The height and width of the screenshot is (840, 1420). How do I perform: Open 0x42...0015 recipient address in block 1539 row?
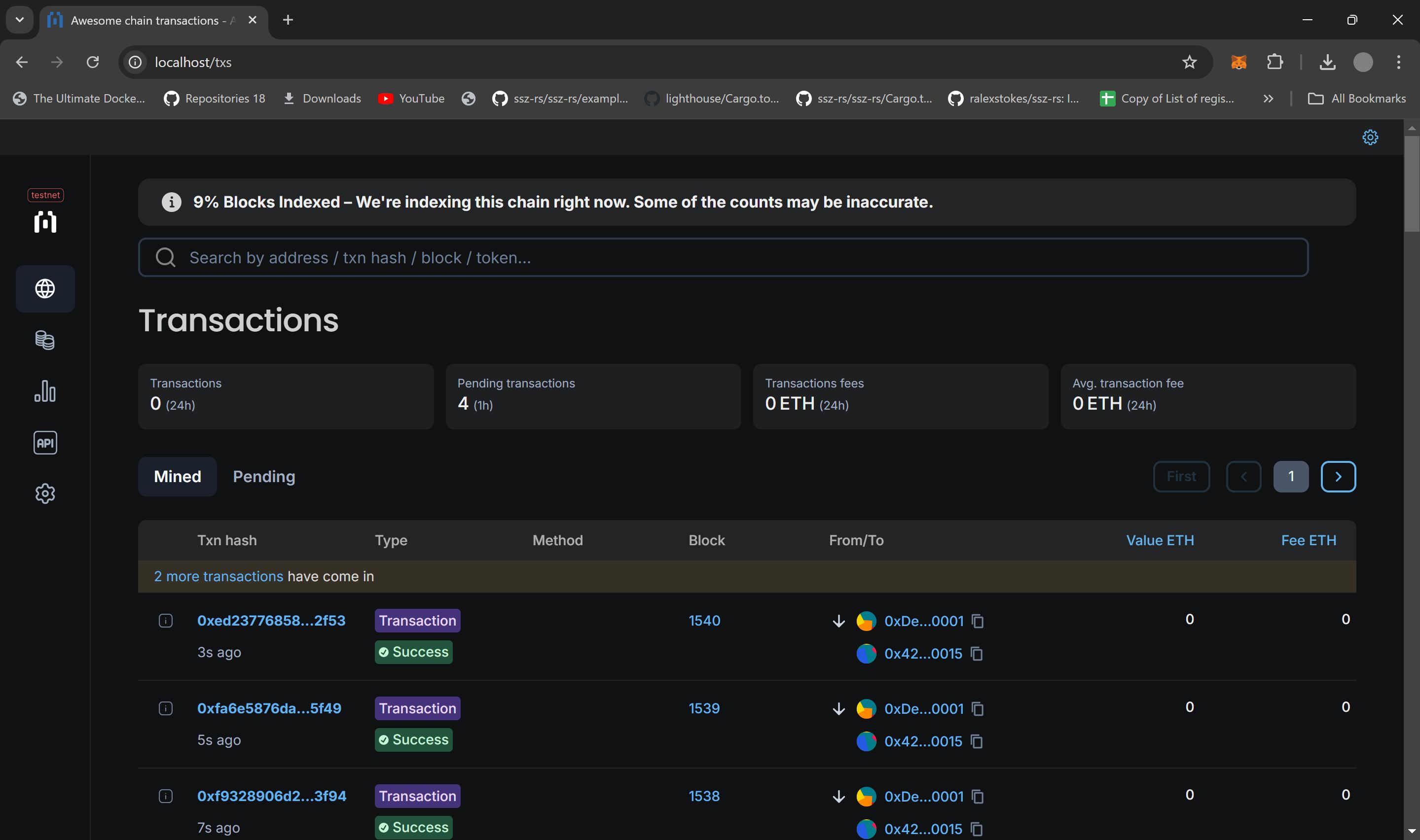(x=923, y=741)
